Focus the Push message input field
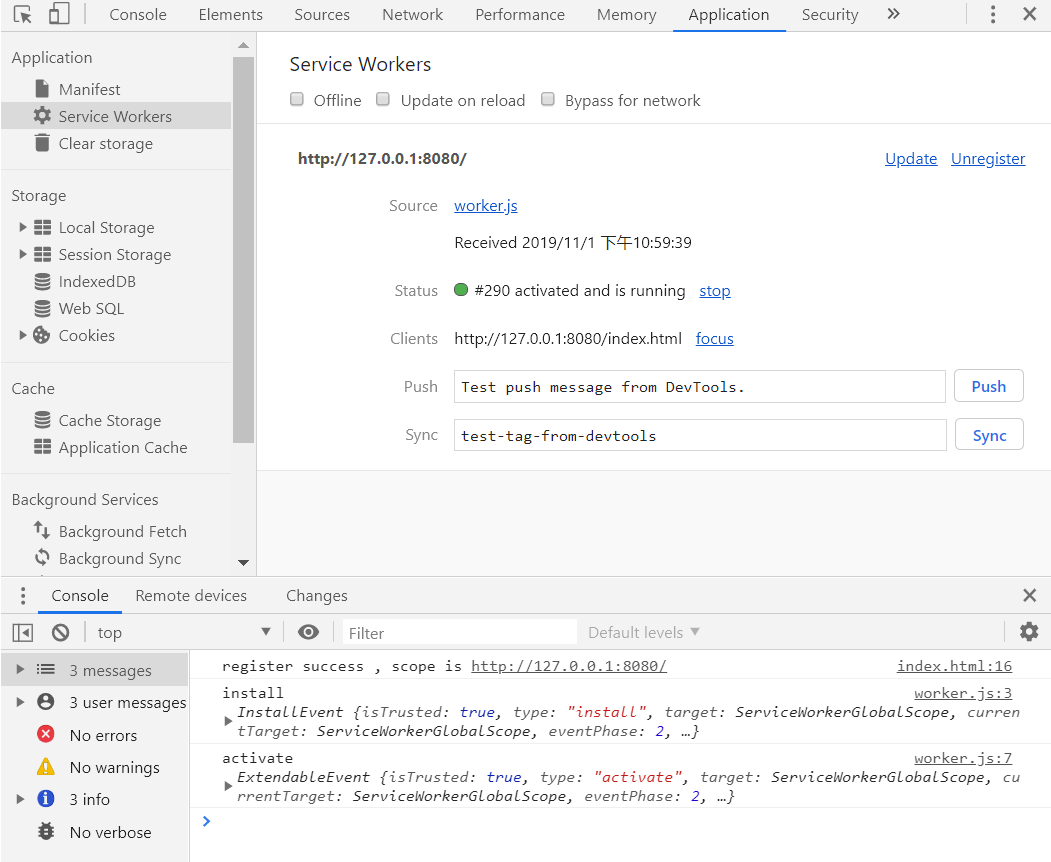1051x862 pixels. (700, 387)
